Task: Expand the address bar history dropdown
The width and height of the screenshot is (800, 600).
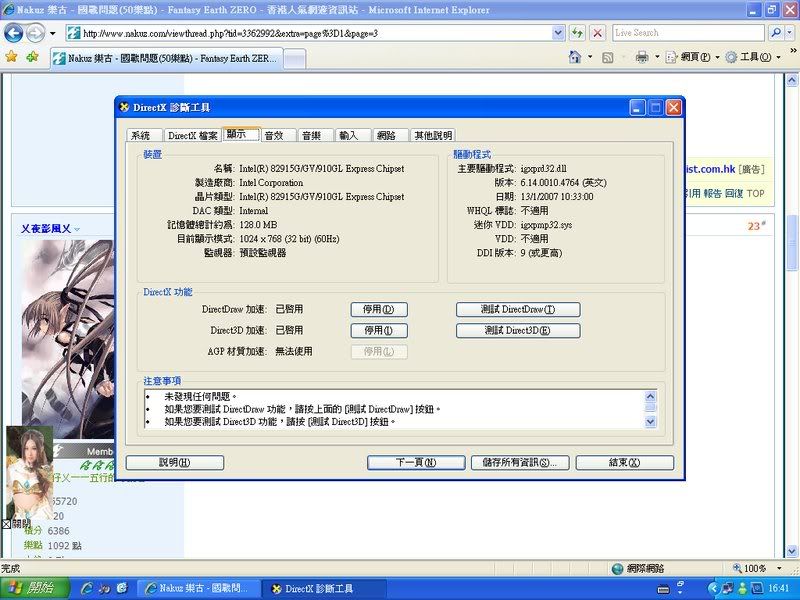Action: 558,34
